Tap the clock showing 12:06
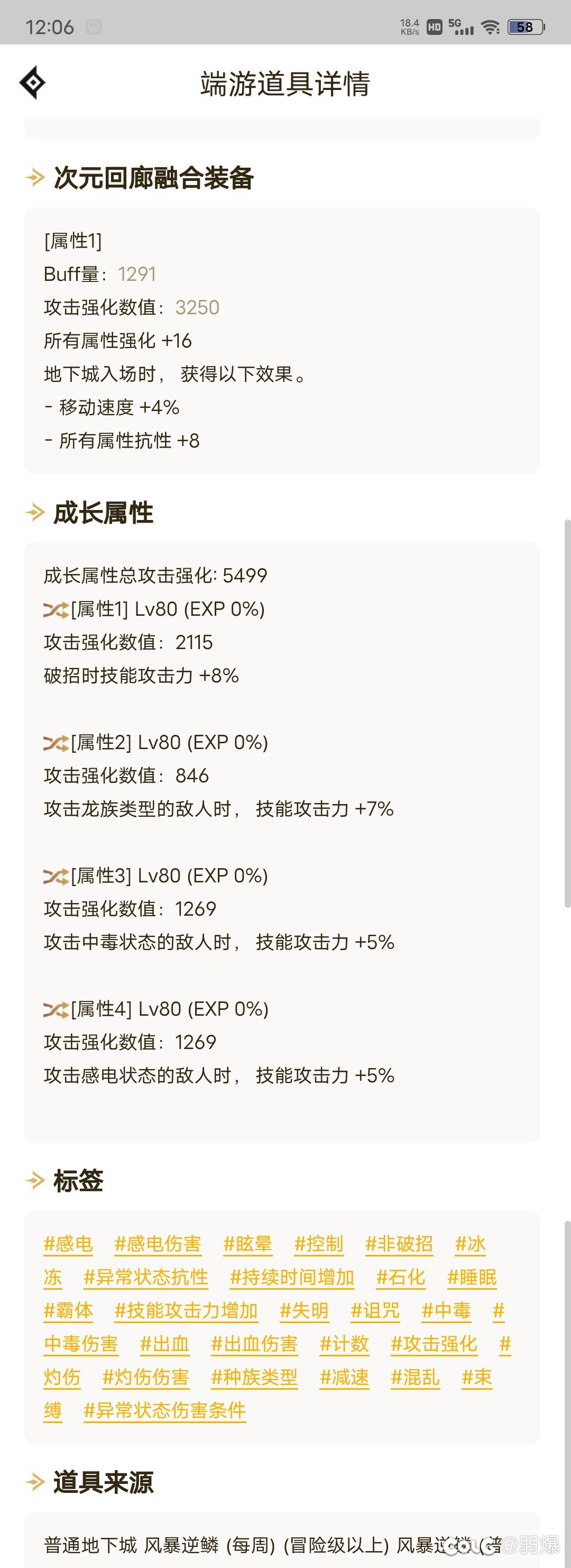The image size is (571, 1568). [49, 26]
